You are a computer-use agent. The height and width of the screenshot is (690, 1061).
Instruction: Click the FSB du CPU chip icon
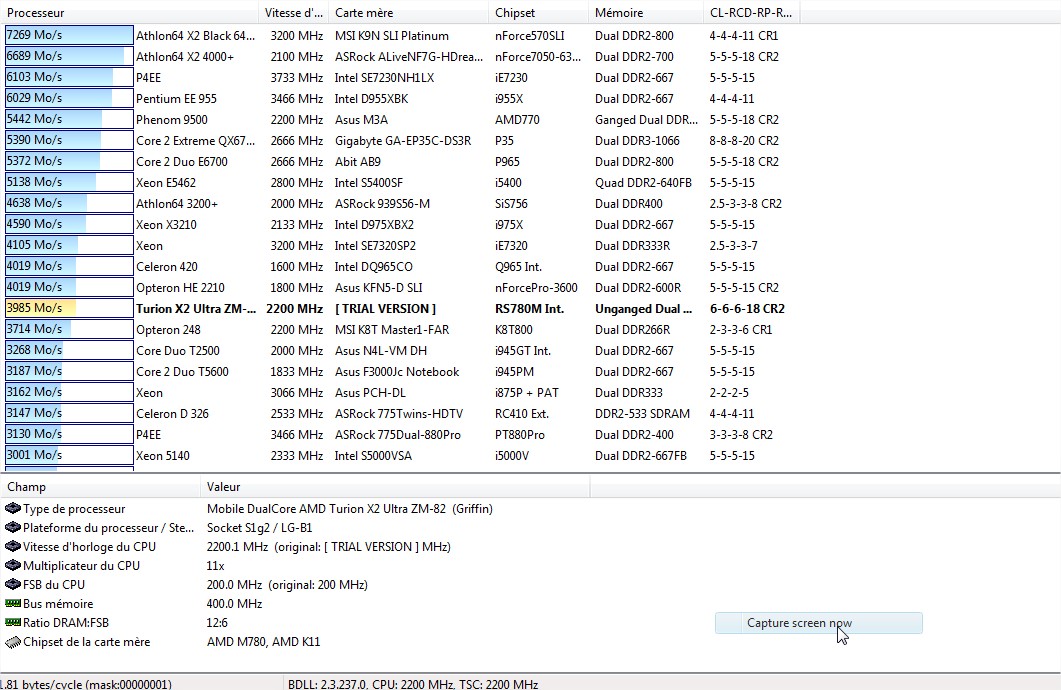point(12,584)
